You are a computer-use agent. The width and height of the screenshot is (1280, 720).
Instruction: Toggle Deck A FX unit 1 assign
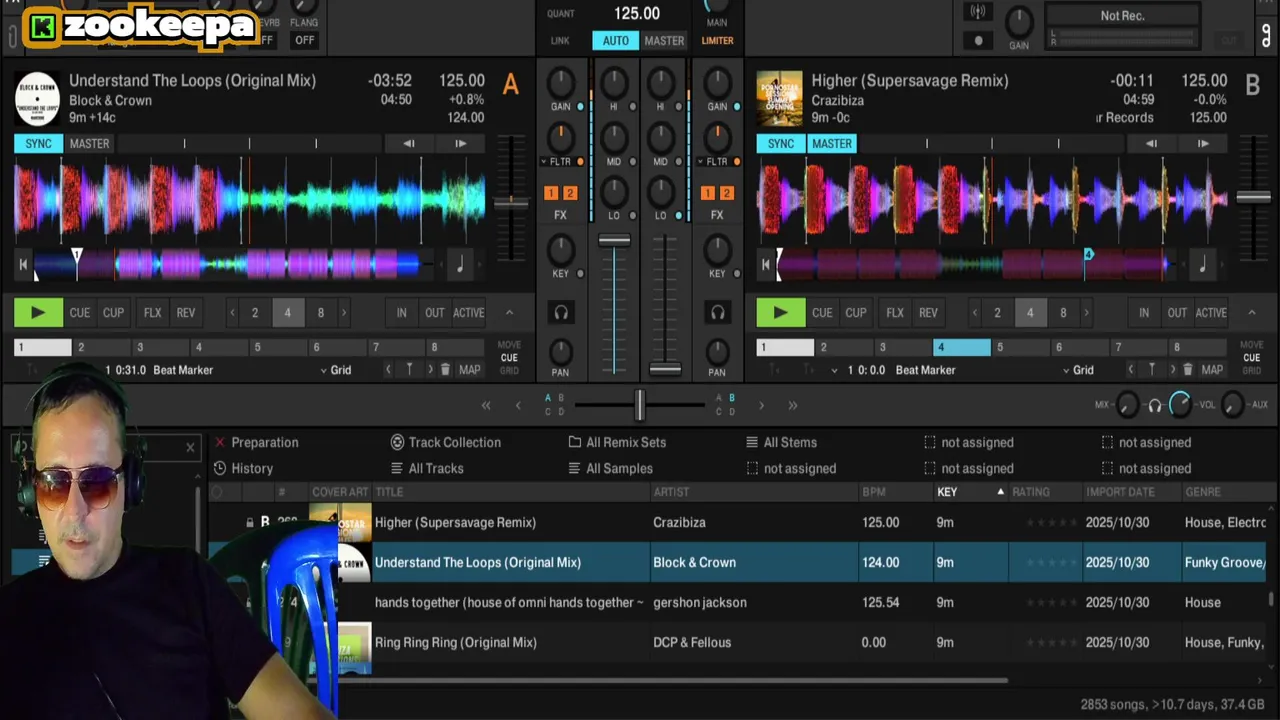[551, 193]
